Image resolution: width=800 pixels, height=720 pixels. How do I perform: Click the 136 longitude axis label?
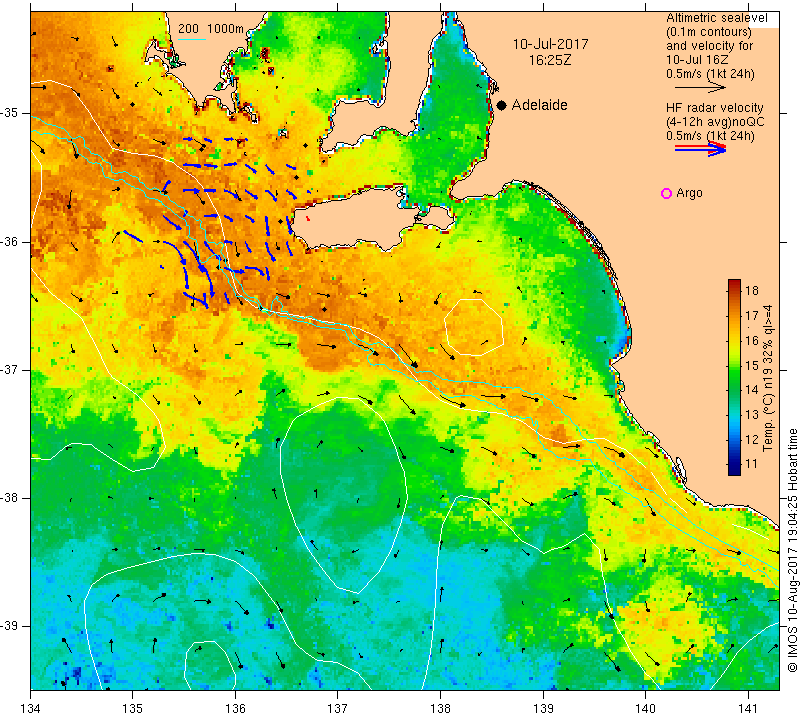[235, 709]
